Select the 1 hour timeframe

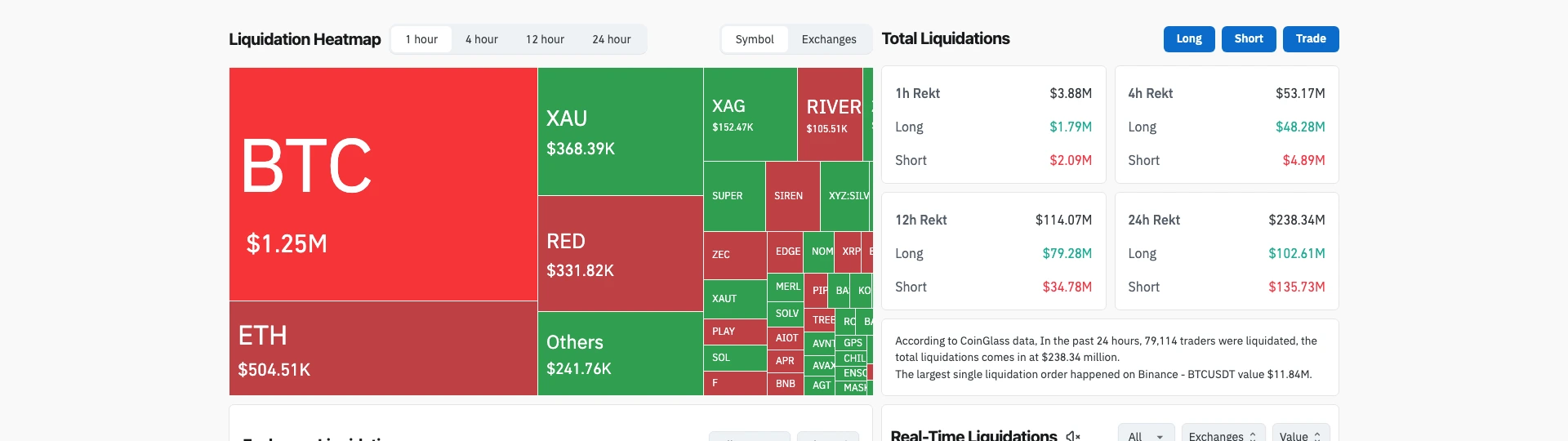(x=421, y=39)
